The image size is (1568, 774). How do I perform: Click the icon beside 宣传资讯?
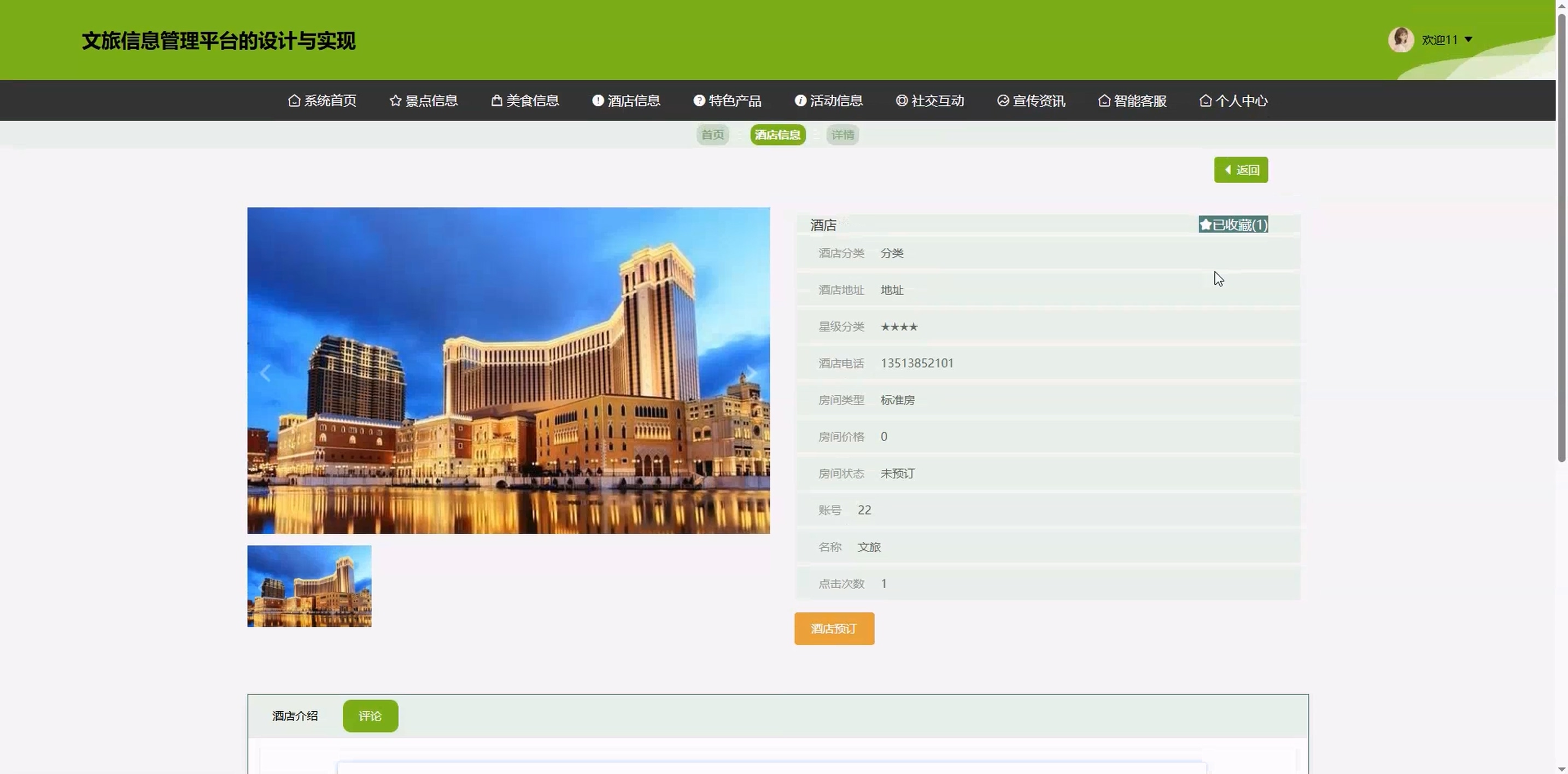[x=1003, y=101]
